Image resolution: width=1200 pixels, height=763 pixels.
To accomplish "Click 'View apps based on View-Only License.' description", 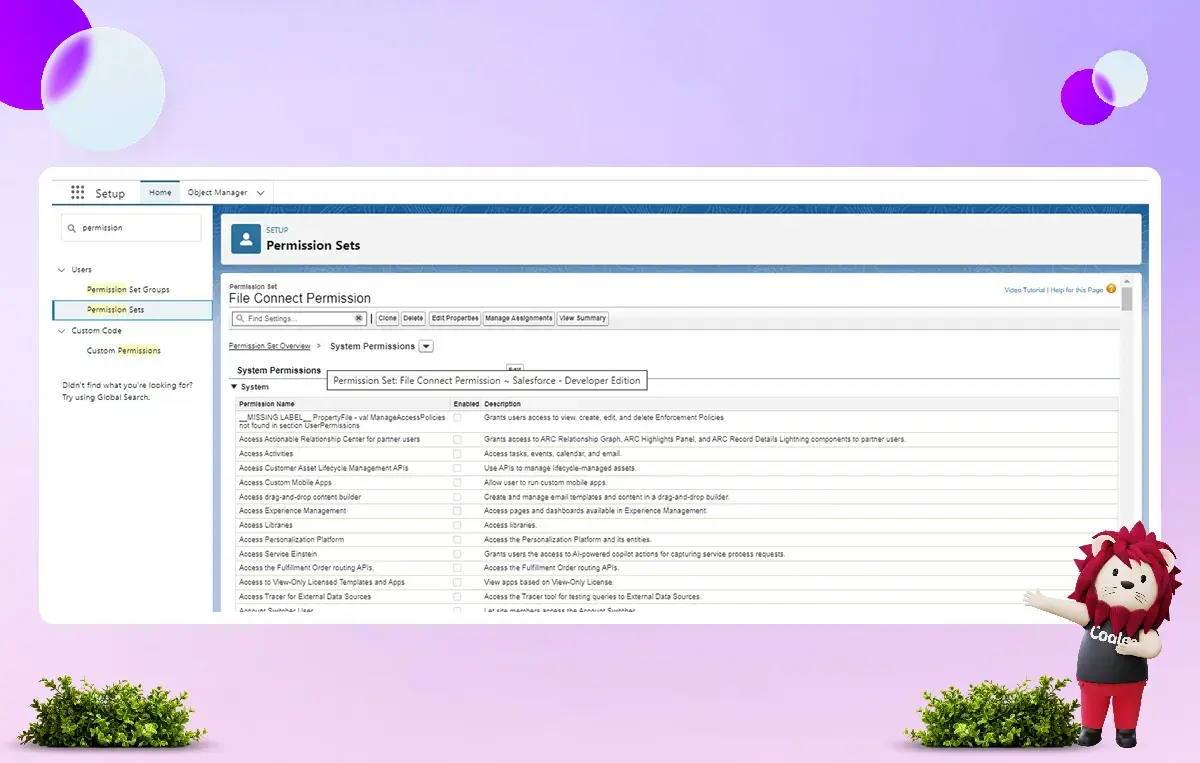I will point(549,582).
